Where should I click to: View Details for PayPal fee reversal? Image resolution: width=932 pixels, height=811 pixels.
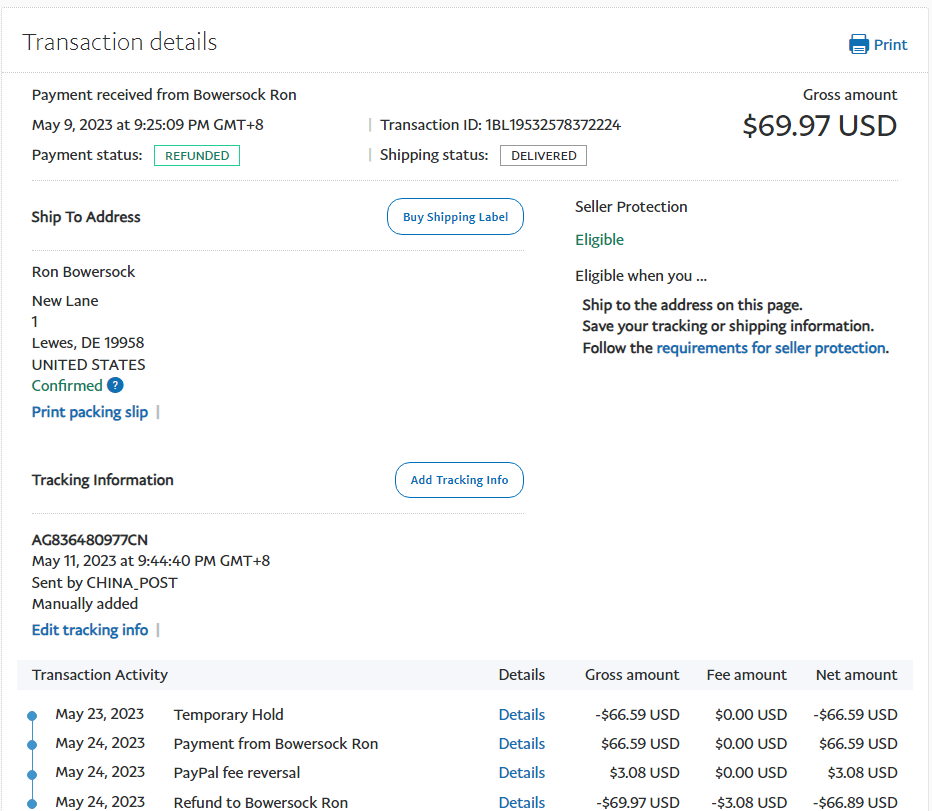pos(521,773)
